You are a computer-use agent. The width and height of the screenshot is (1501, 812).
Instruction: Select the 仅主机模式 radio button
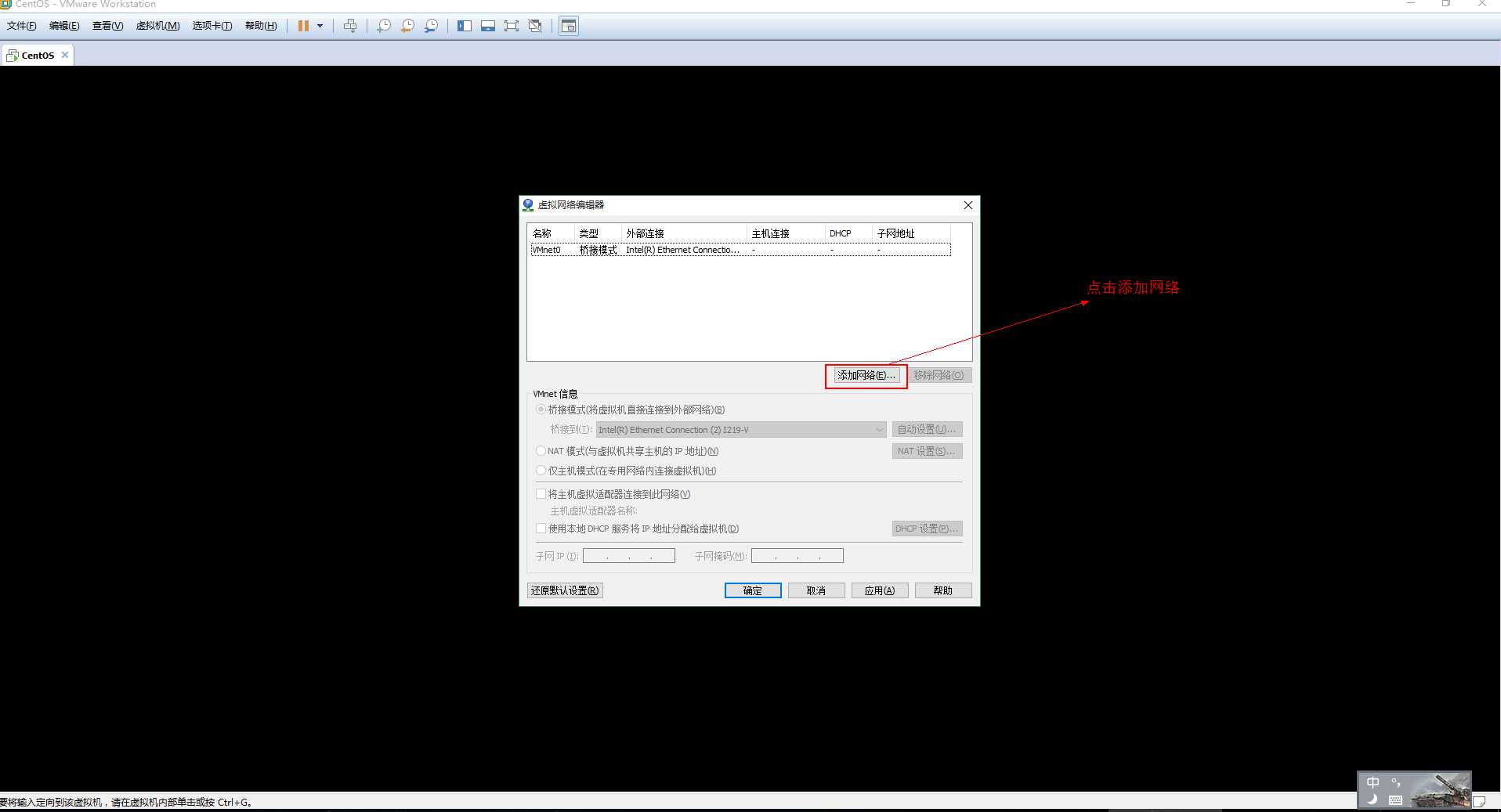coord(541,471)
